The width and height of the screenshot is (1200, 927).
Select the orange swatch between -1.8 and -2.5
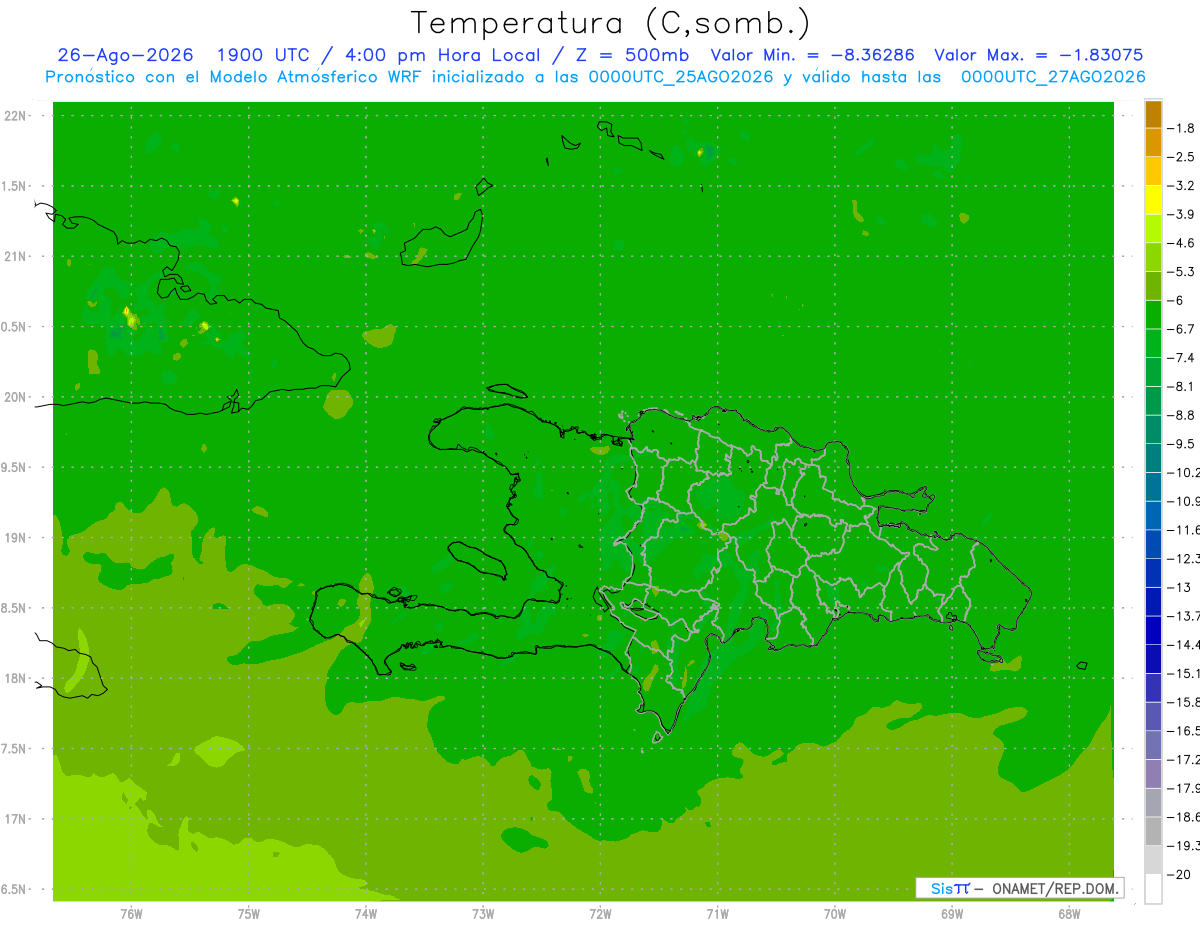pos(1153,143)
